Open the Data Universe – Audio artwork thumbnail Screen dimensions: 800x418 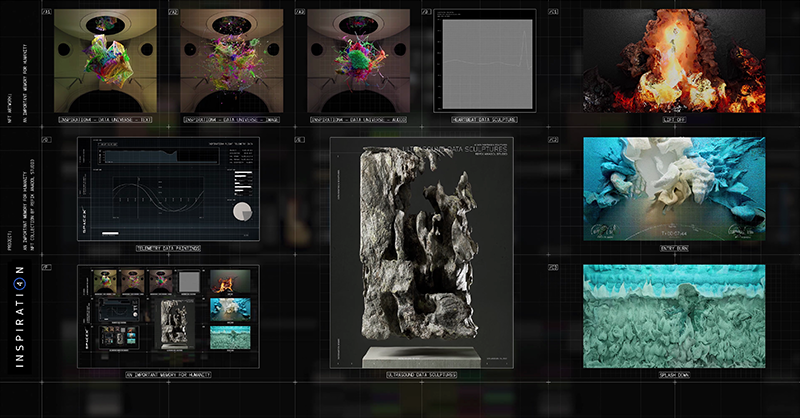358,61
